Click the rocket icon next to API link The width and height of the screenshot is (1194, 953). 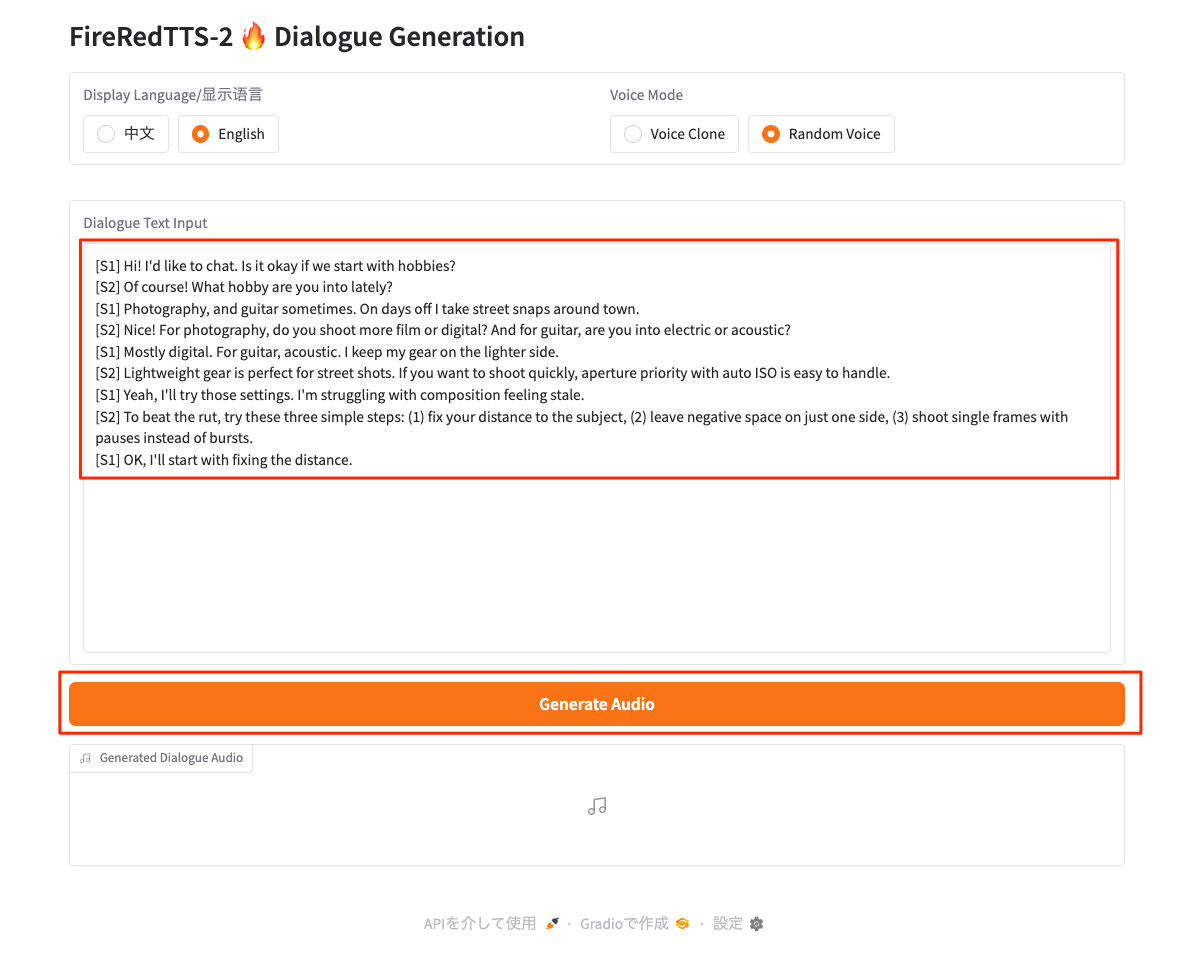pyautogui.click(x=552, y=923)
